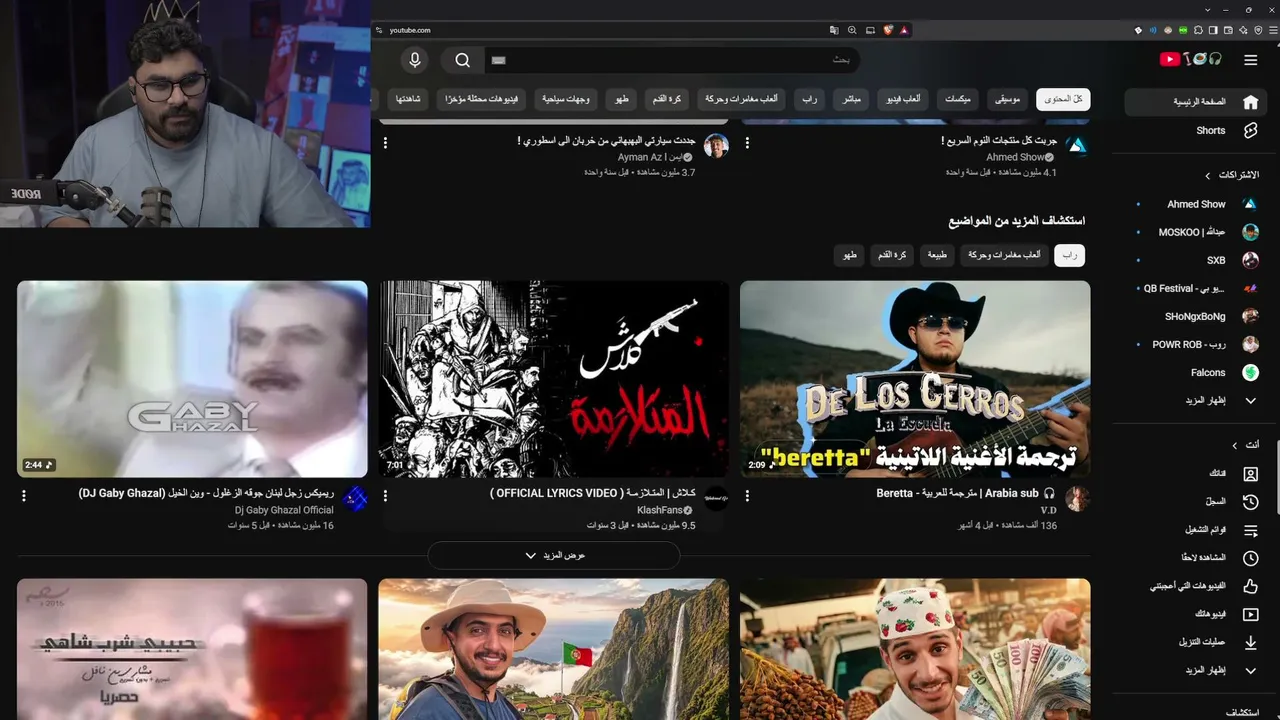Screen dimensions: 1280x720
Task: Open options menu for DJ Gaby Ghazal video
Action: (24, 496)
